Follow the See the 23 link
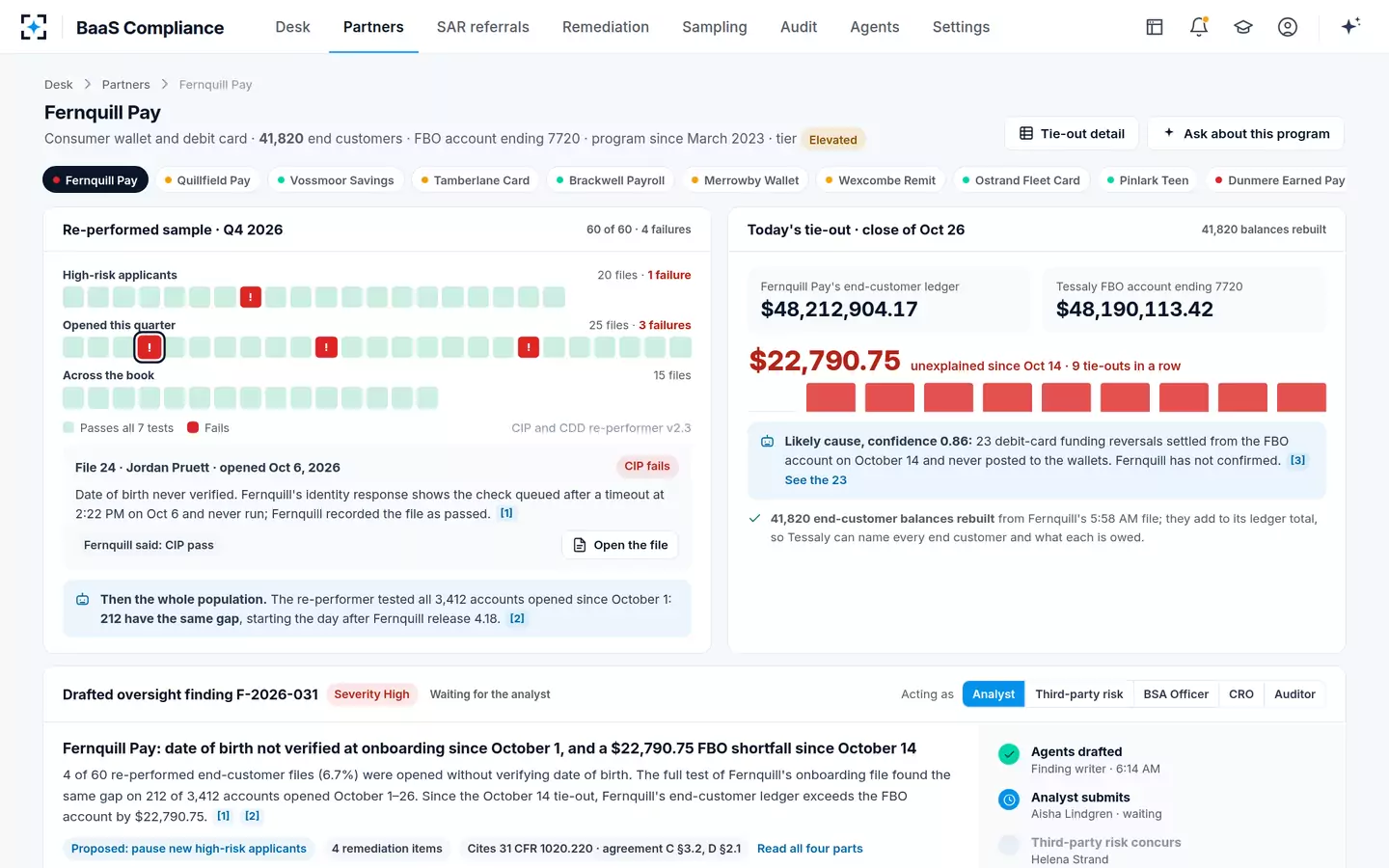1389x868 pixels. pyautogui.click(x=815, y=480)
